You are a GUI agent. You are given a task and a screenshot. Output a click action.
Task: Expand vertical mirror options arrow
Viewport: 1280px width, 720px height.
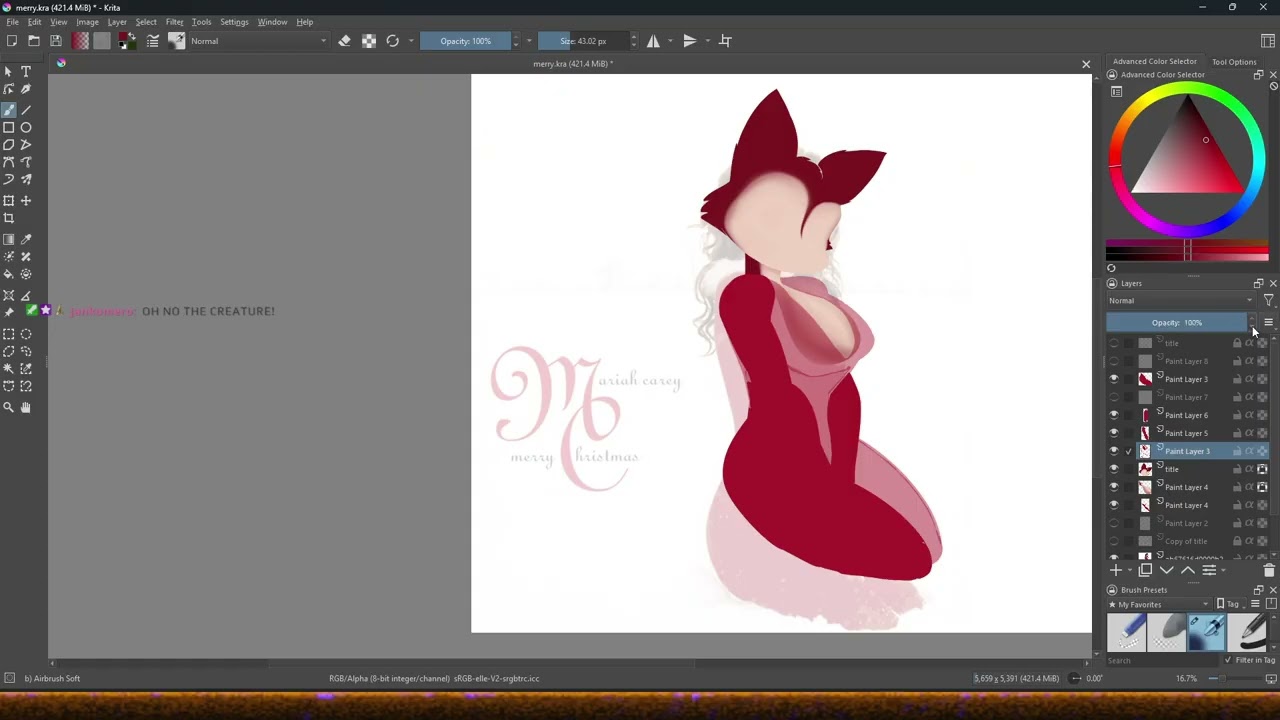[707, 41]
